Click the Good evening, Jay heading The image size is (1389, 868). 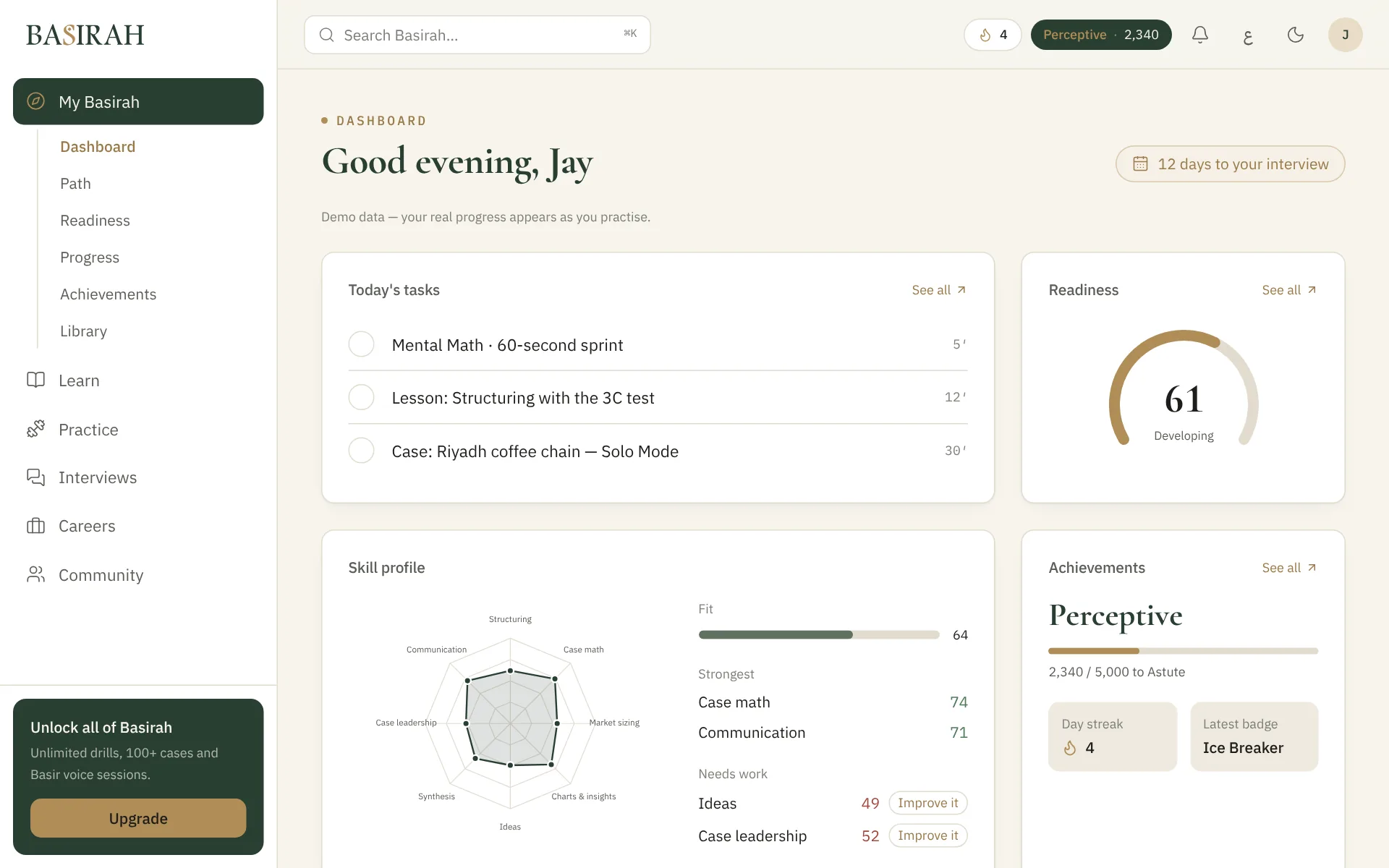coord(457,162)
